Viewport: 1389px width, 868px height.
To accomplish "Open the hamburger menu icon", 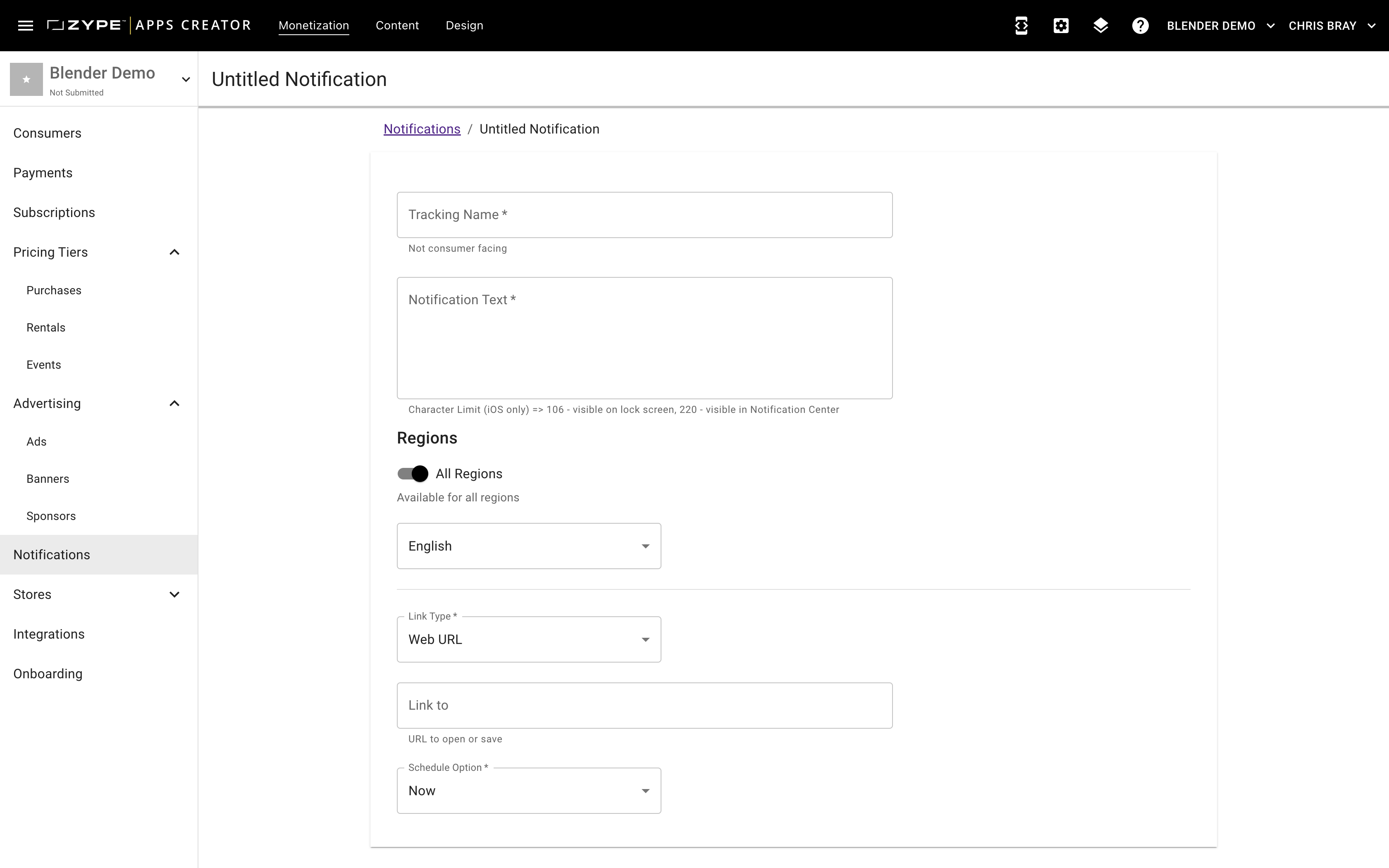I will (25, 25).
